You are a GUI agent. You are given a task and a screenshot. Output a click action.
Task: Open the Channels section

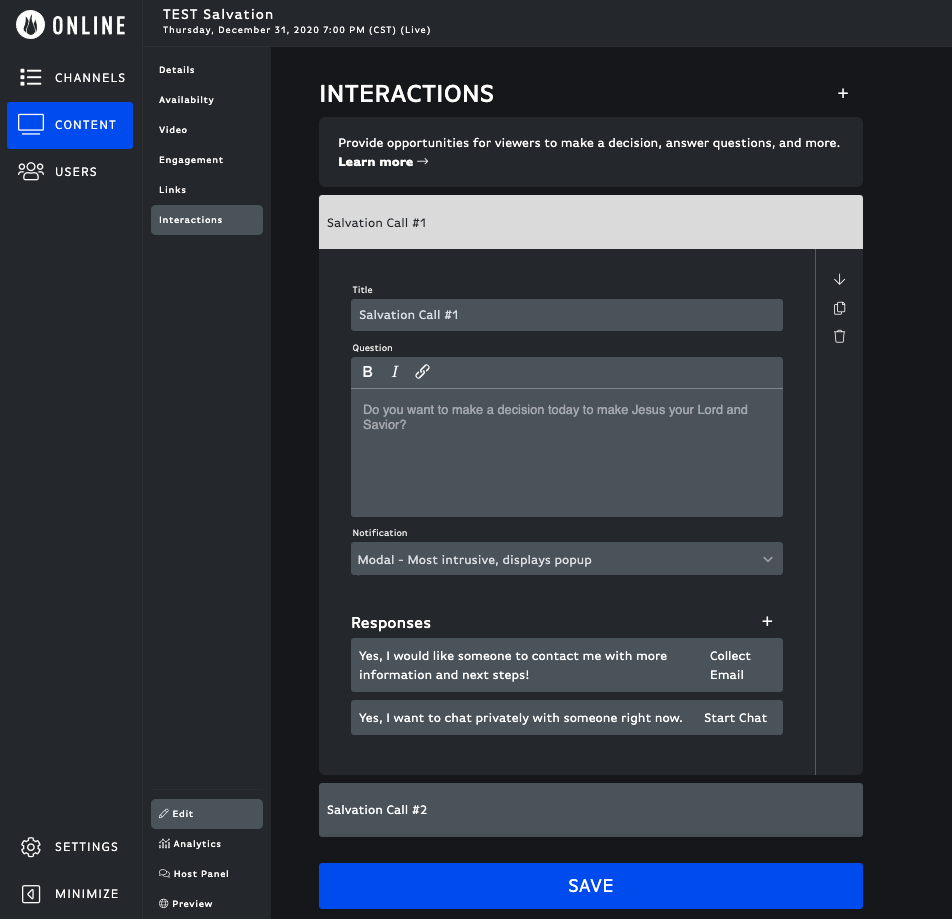pyautogui.click(x=70, y=78)
